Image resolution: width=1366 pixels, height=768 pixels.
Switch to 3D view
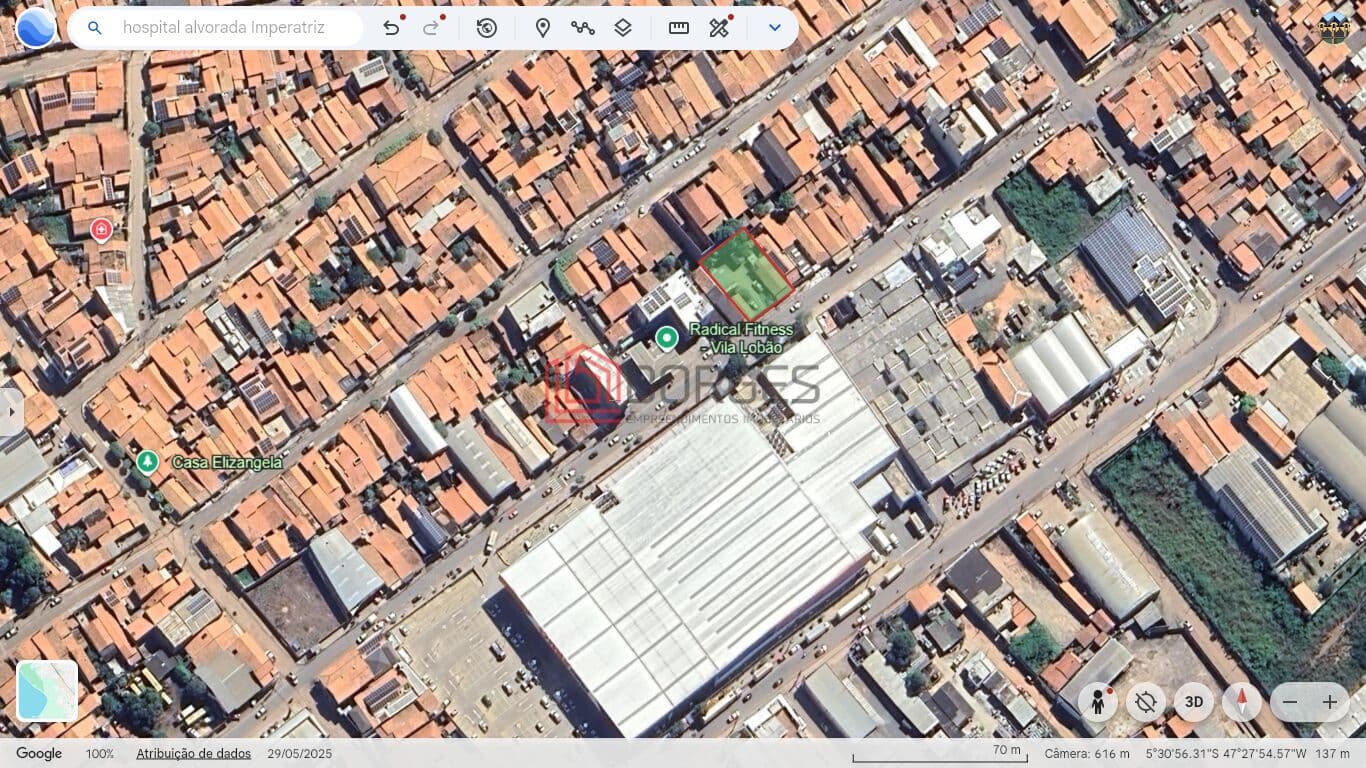1194,702
